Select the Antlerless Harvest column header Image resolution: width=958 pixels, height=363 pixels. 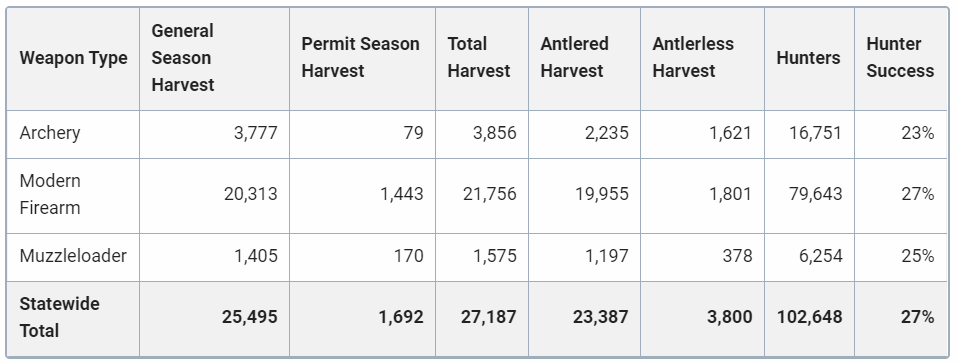pyautogui.click(x=693, y=57)
